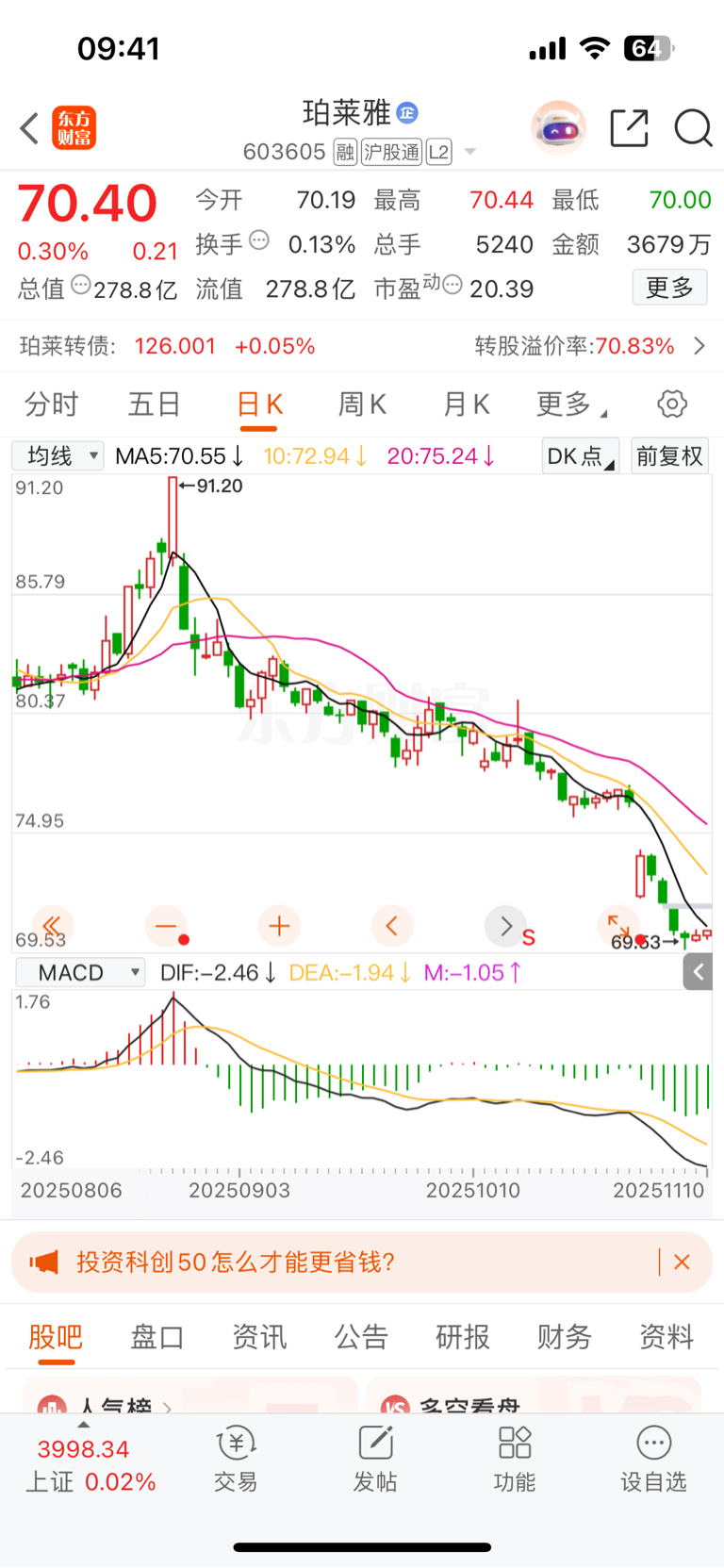Open 人气榜 card

coord(190,1395)
